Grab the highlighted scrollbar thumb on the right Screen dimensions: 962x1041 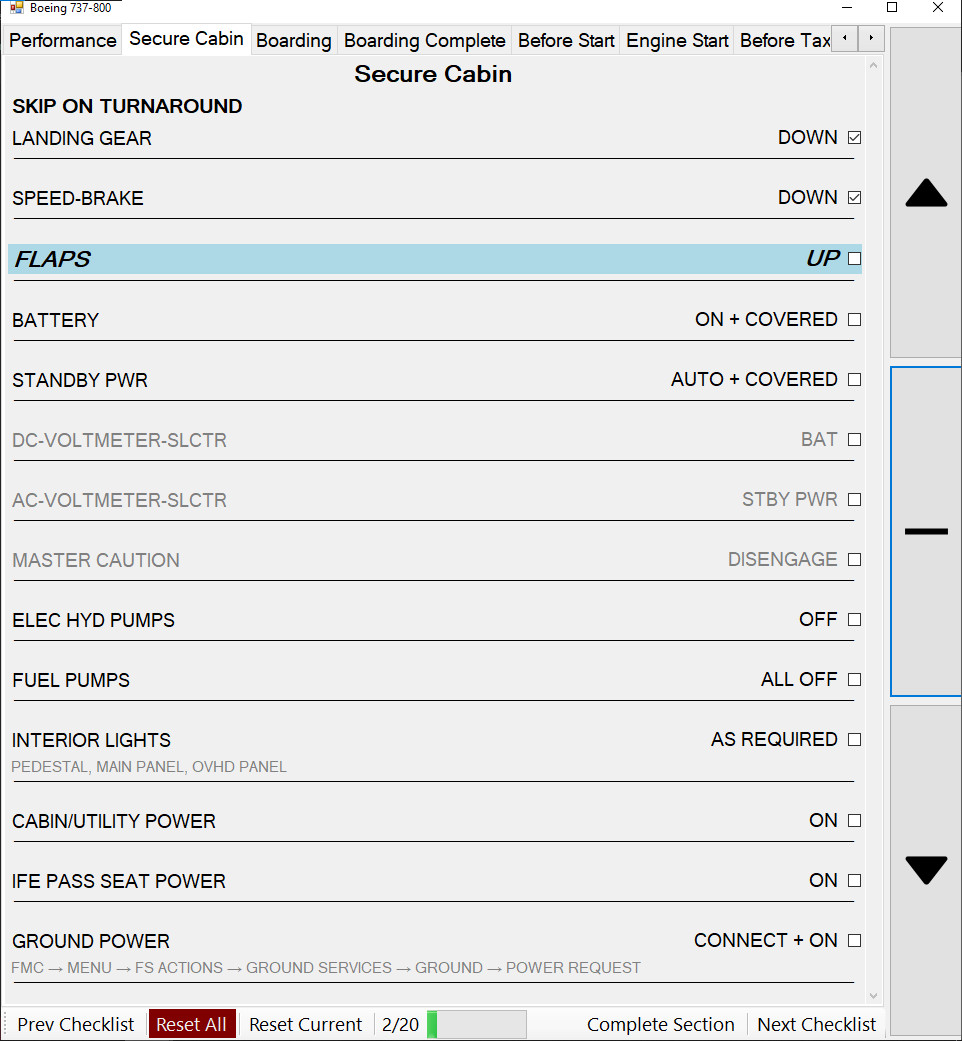(x=925, y=530)
